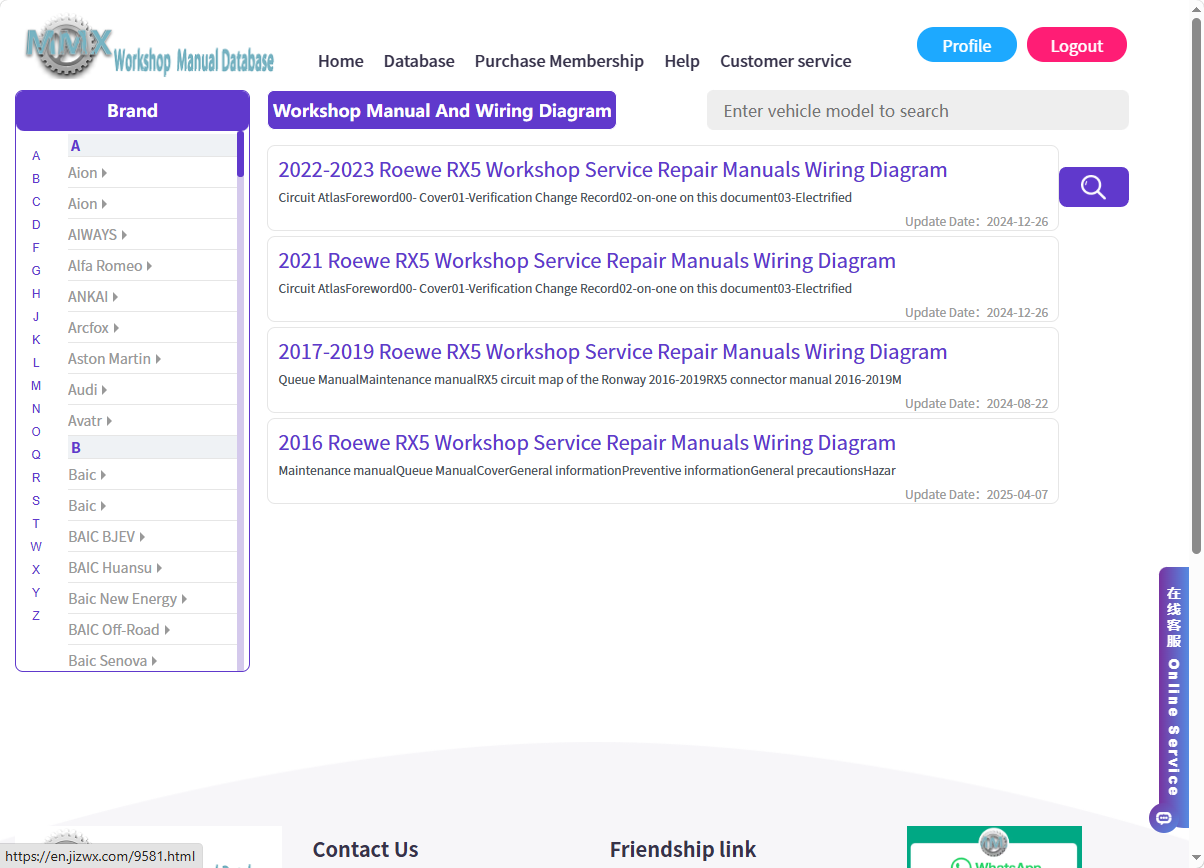Expand the AIWAYS brand
The image size is (1204, 868).
[97, 235]
